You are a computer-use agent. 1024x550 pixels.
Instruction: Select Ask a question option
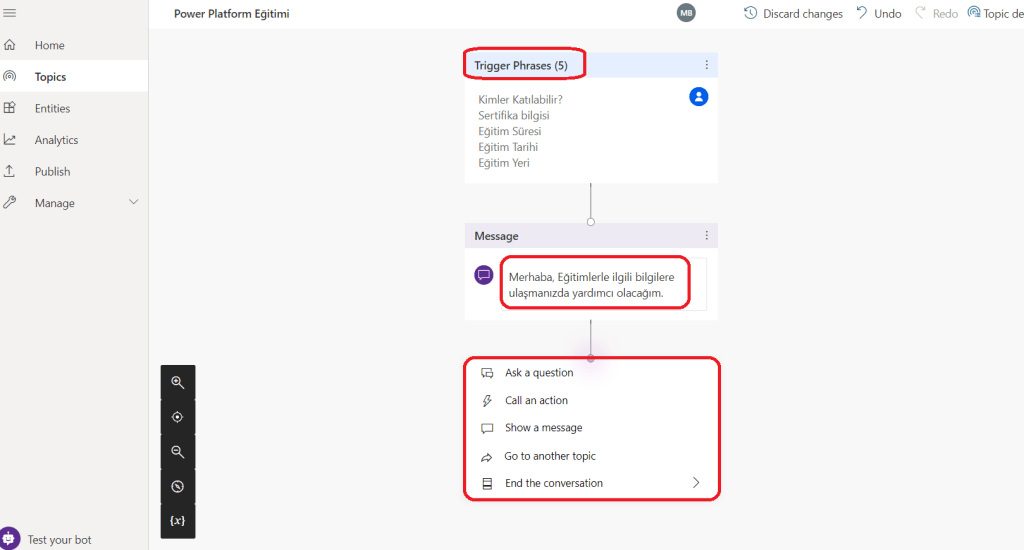(x=539, y=373)
